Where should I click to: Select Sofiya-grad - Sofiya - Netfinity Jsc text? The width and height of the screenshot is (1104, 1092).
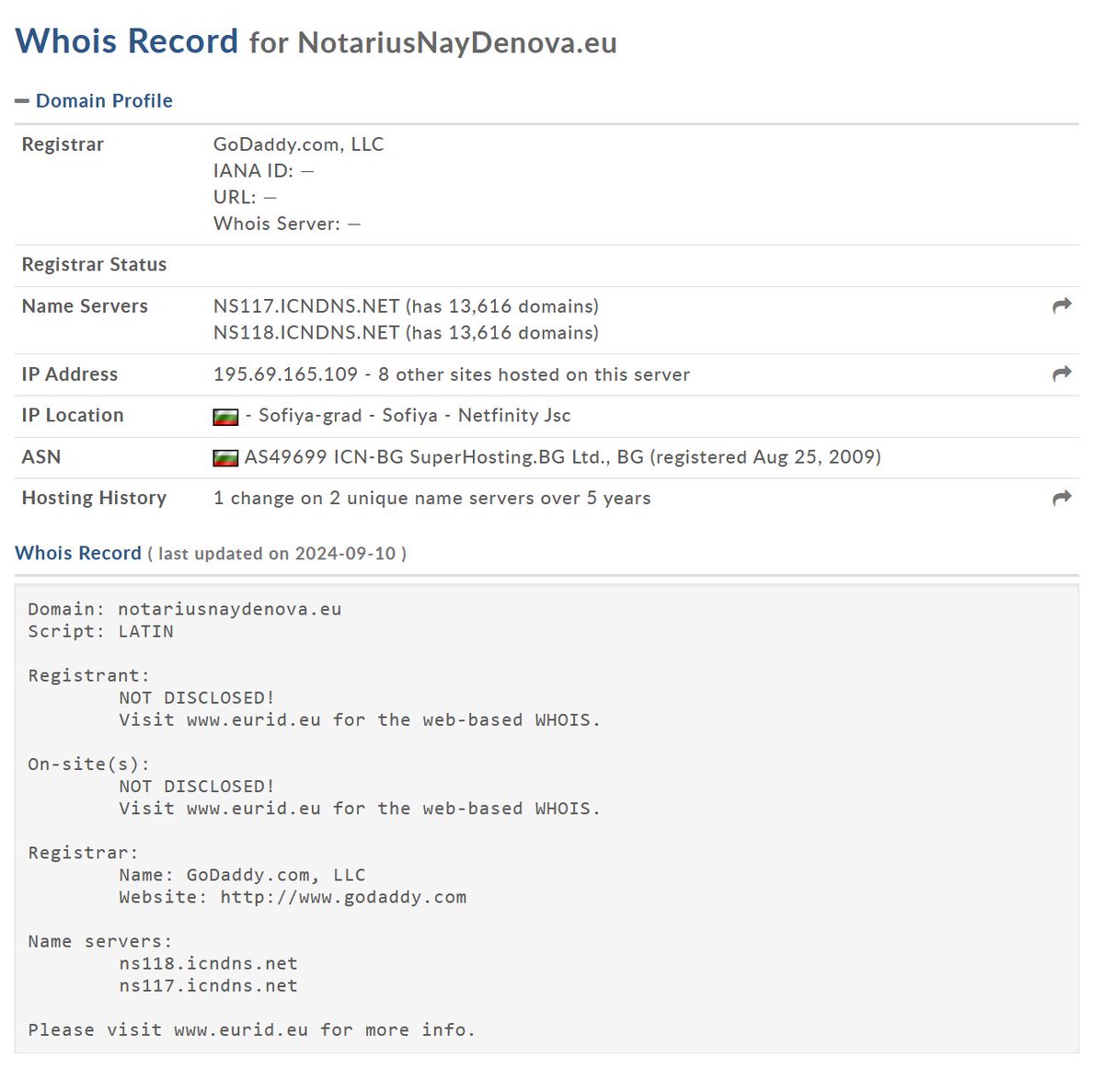(x=414, y=416)
